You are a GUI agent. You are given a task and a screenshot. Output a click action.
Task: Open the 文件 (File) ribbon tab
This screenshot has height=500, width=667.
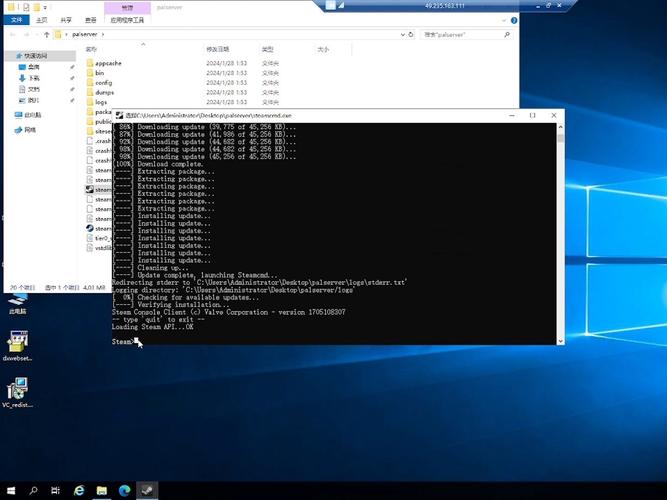point(17,20)
